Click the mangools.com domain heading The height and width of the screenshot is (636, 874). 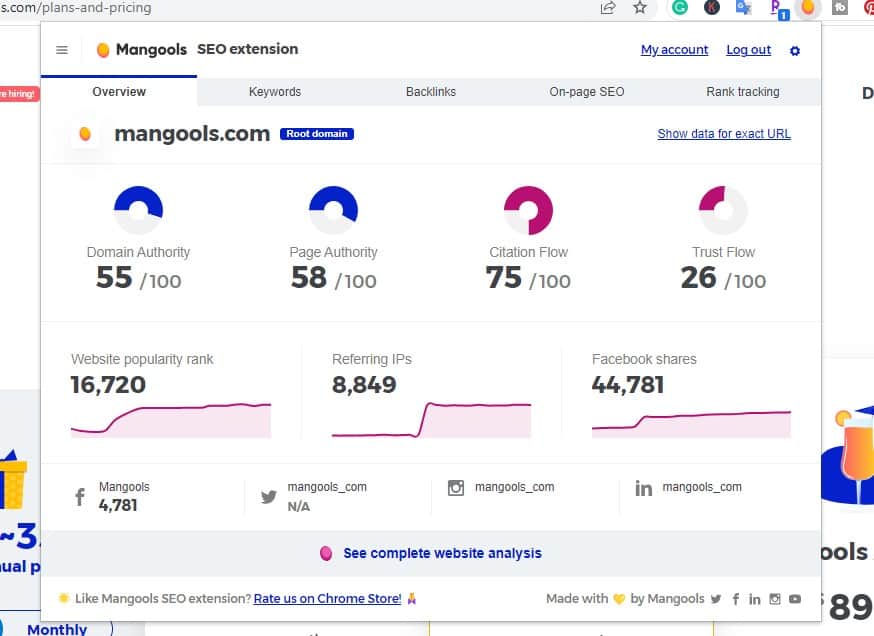pos(192,134)
